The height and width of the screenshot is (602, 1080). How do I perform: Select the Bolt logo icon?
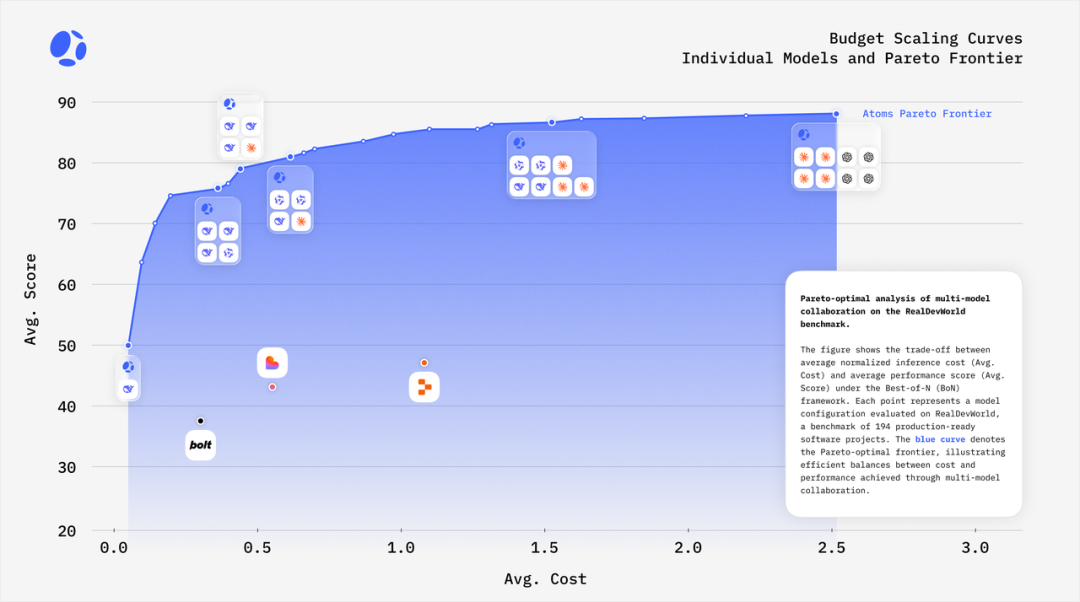click(200, 445)
